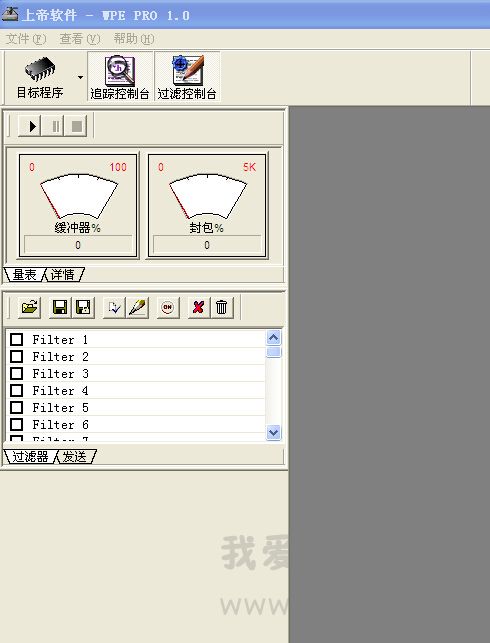The width and height of the screenshot is (490, 643).
Task: Enable the Filter 6 checkbox
Action: [x=16, y=424]
